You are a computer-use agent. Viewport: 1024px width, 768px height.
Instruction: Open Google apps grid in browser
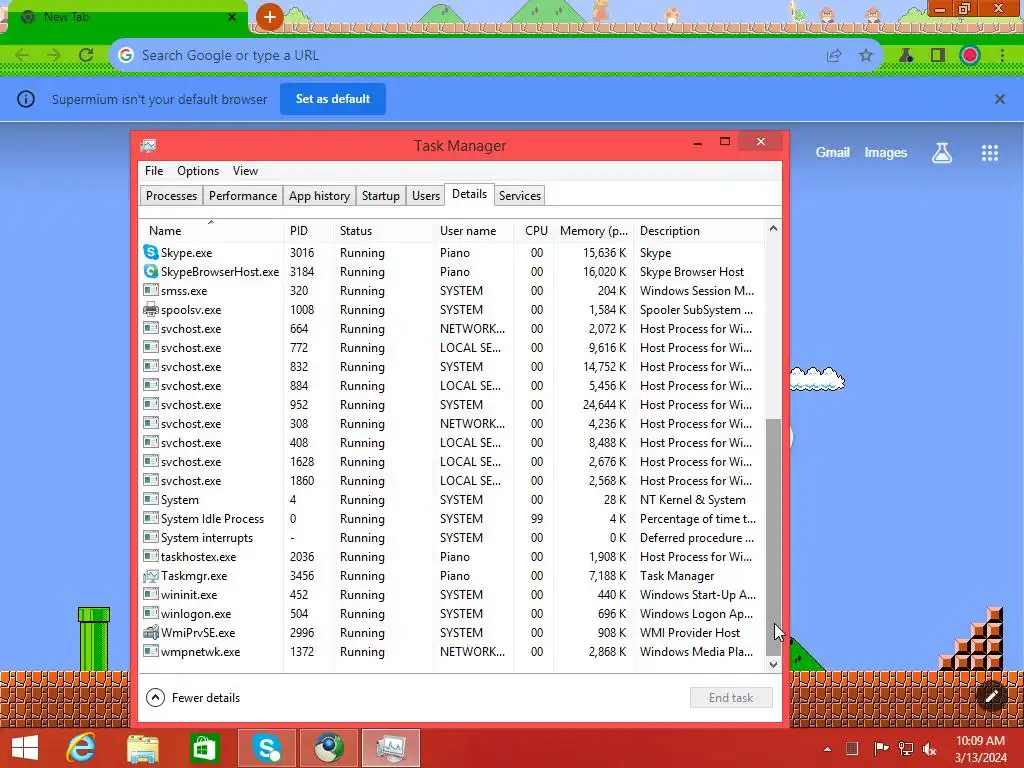click(989, 153)
